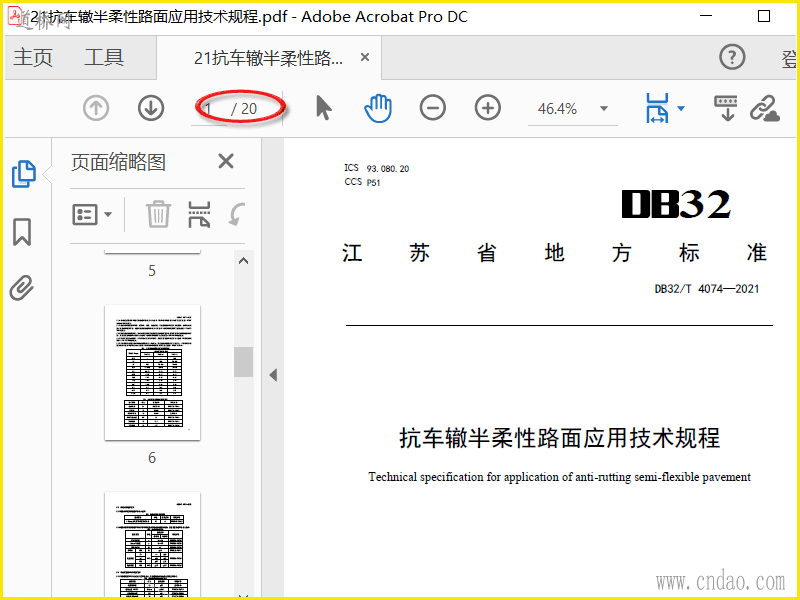This screenshot has width=800, height=600.
Task: Open the 46.4% zoom level dropdown
Action: coord(604,108)
